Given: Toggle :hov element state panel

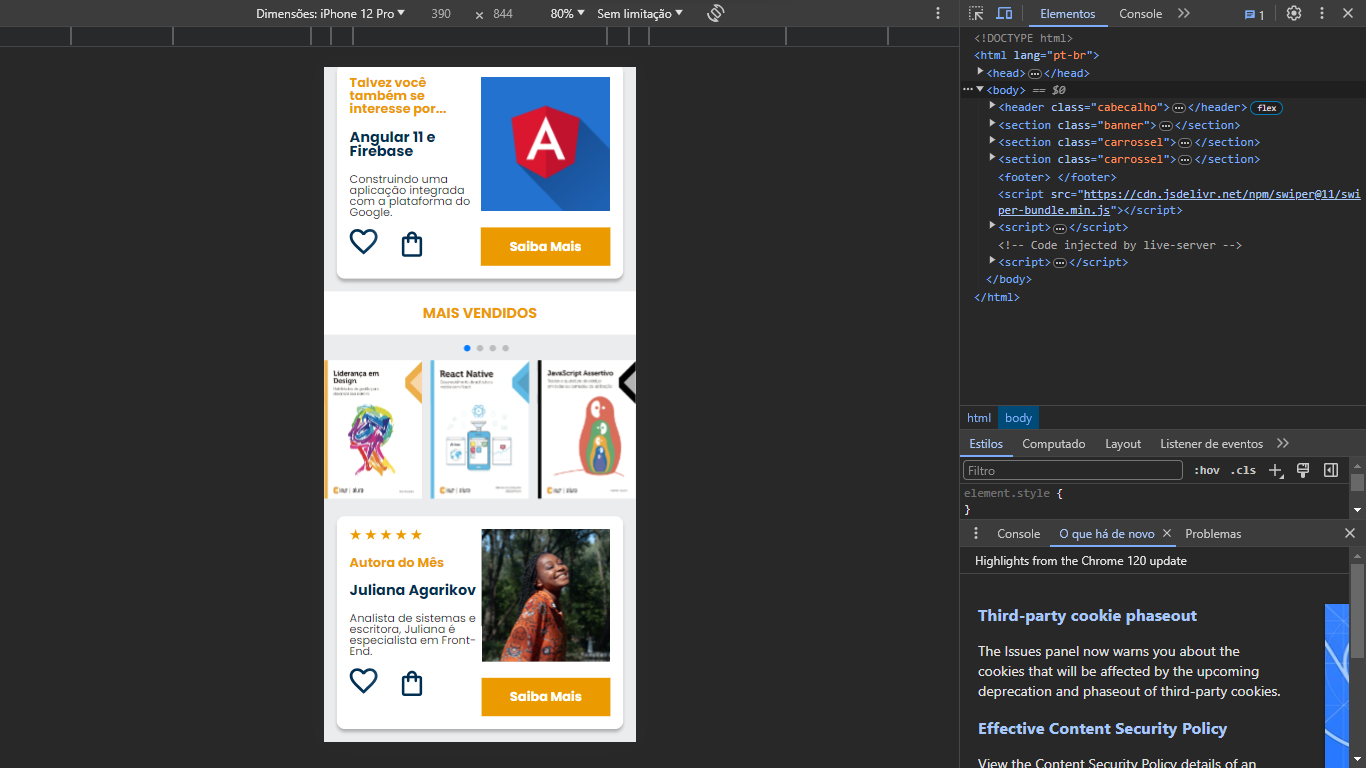Looking at the screenshot, I should click(1207, 470).
